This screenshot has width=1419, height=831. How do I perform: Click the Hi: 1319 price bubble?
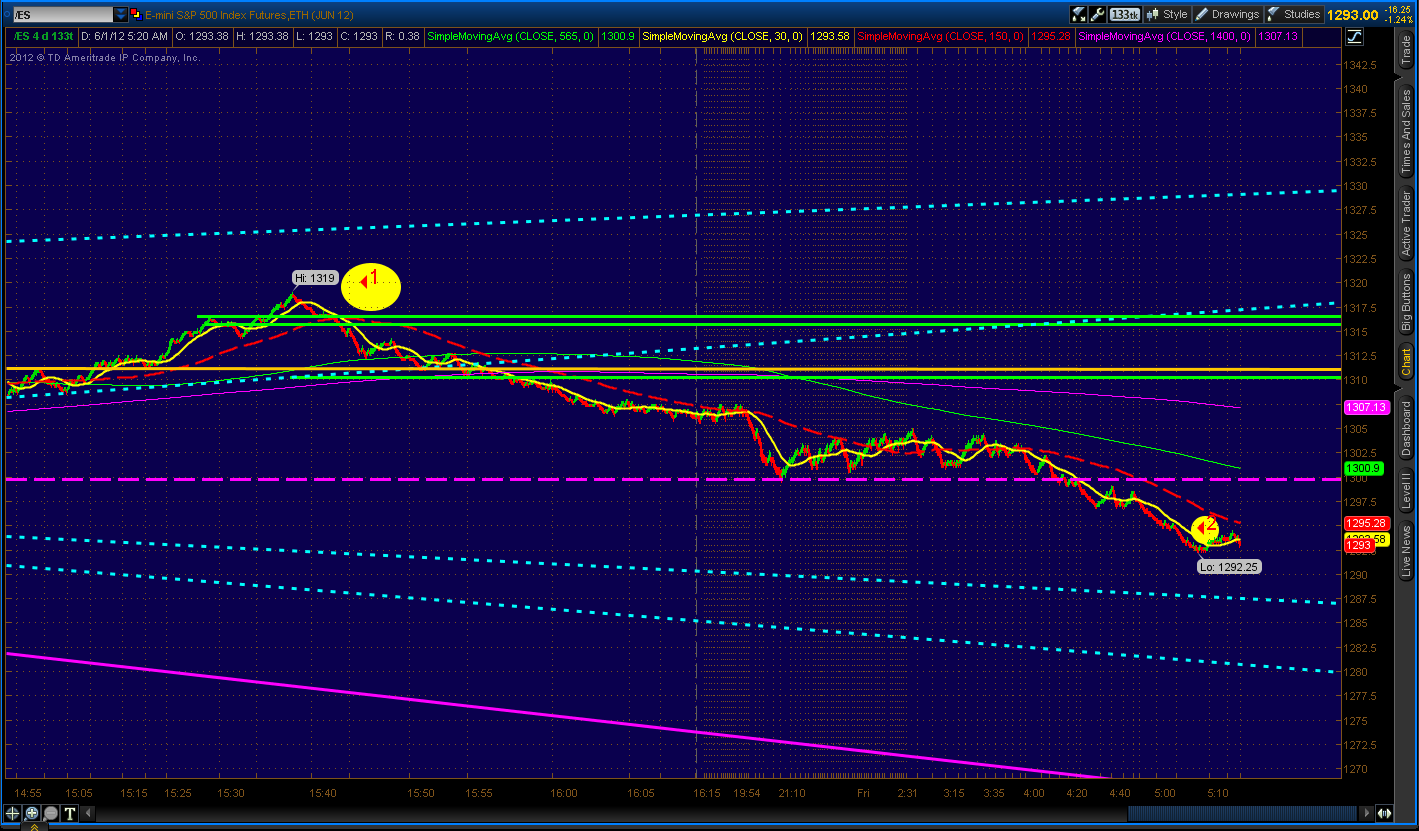315,278
